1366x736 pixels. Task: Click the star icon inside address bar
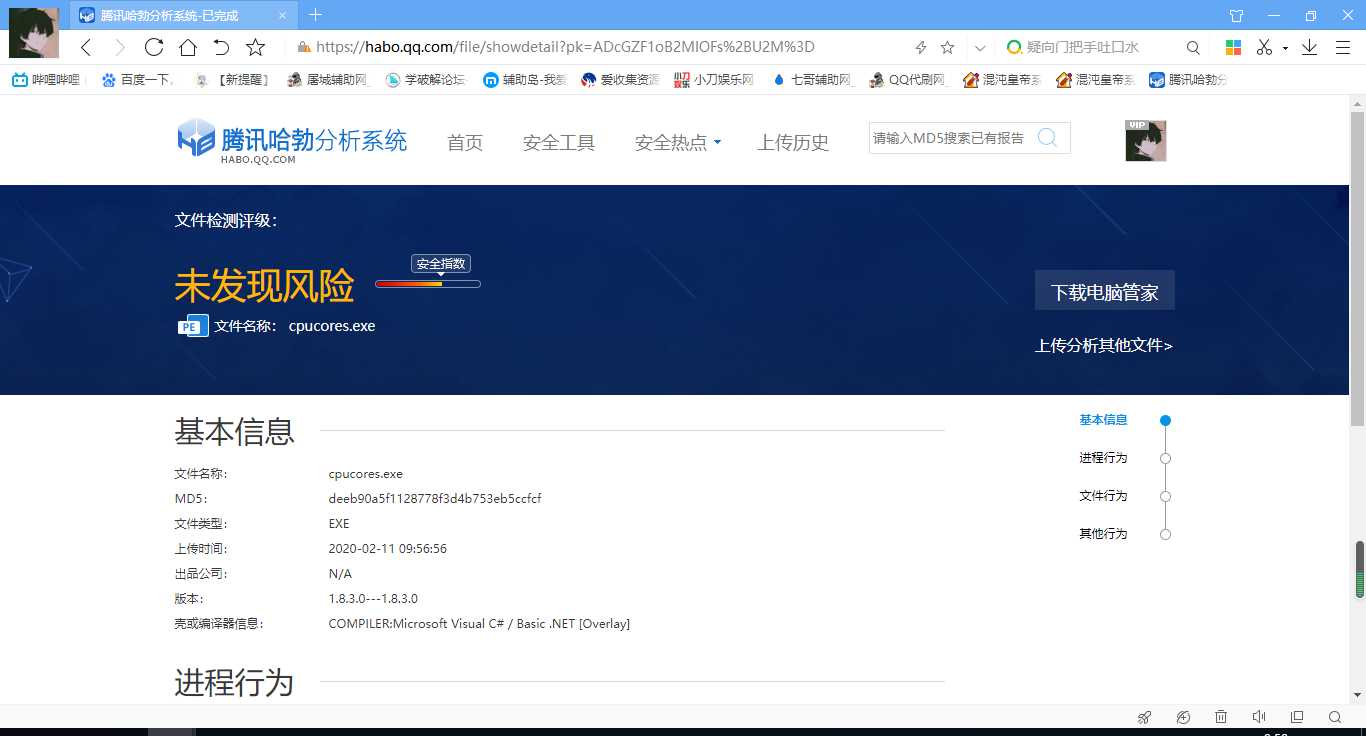pos(947,47)
